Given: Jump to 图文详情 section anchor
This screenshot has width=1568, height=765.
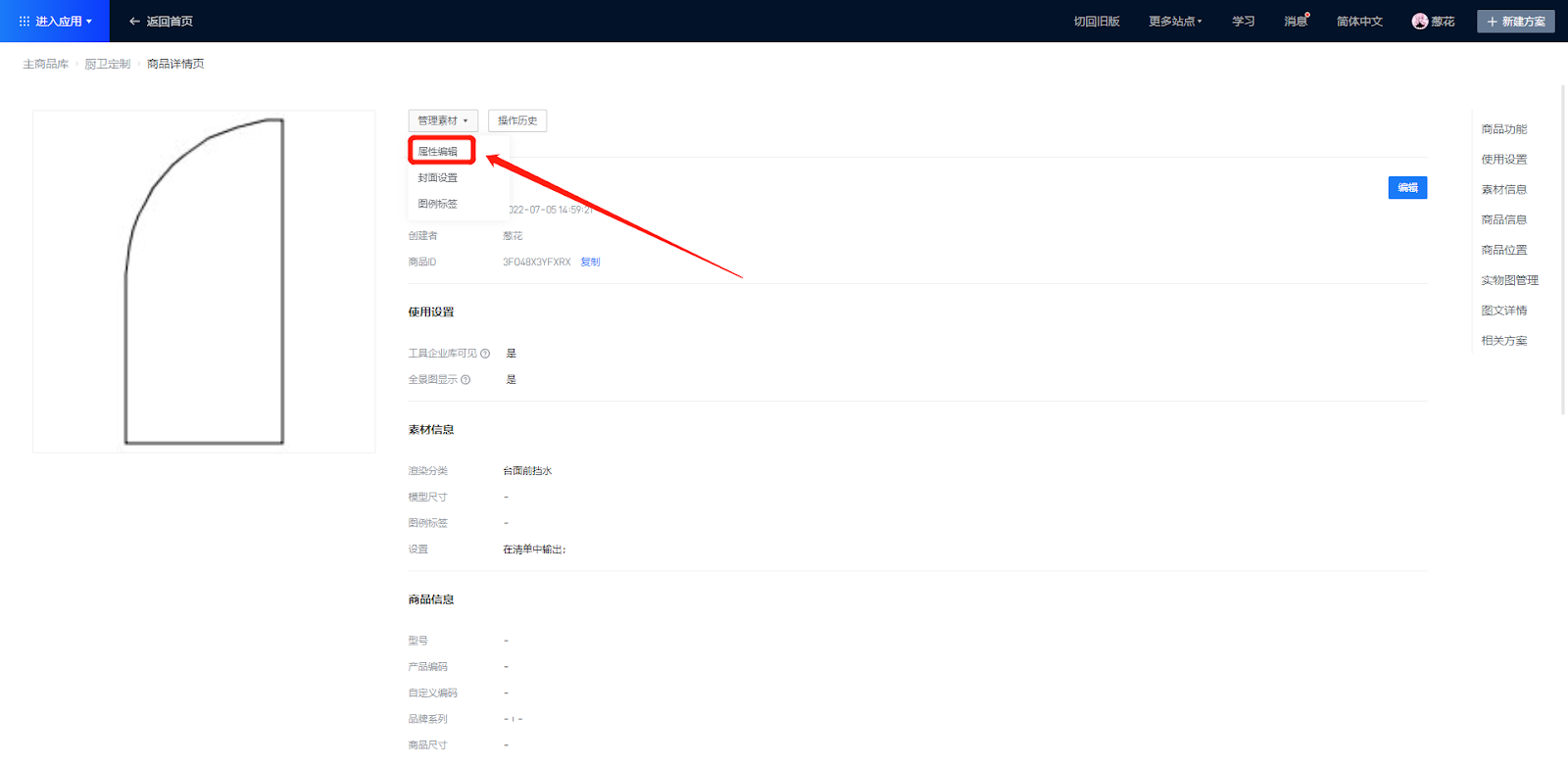Looking at the screenshot, I should coord(1504,311).
